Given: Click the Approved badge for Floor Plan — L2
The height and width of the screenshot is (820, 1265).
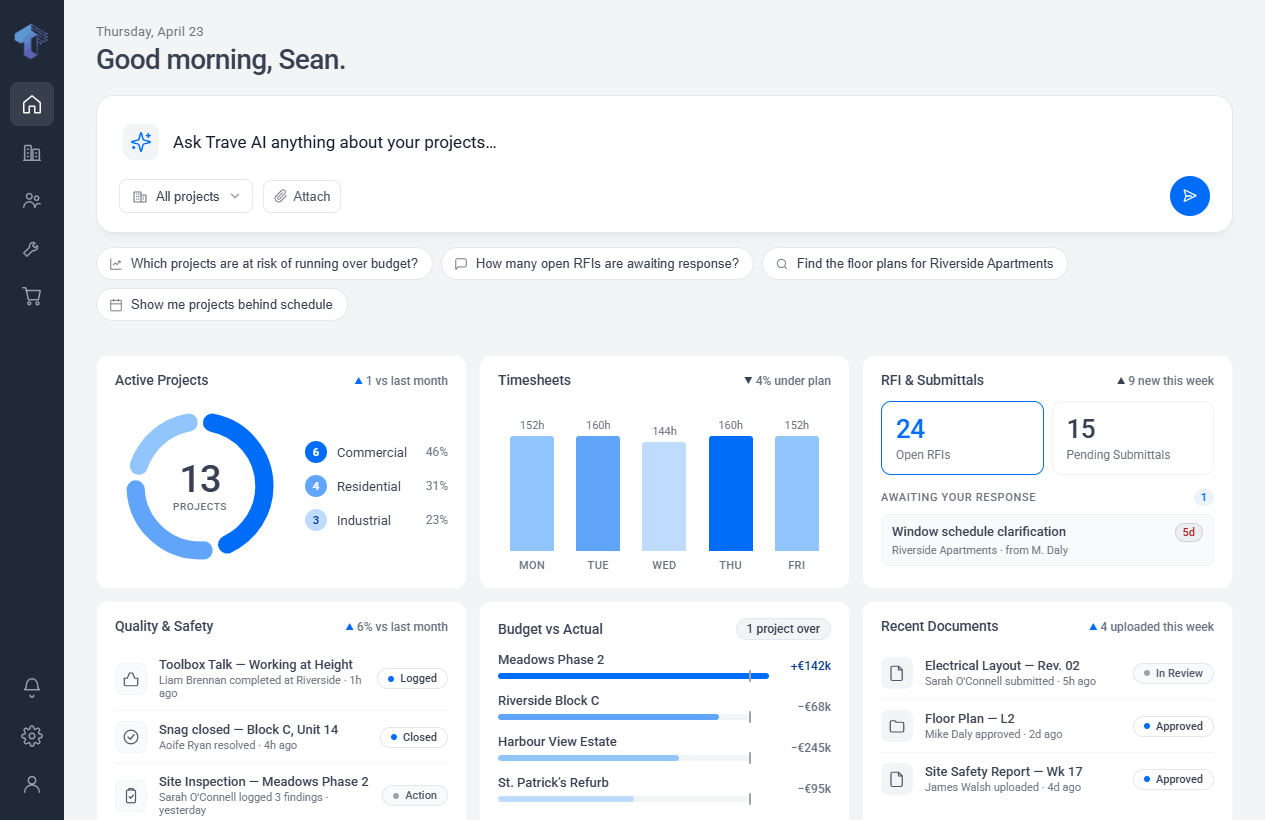Looking at the screenshot, I should 1173,726.
